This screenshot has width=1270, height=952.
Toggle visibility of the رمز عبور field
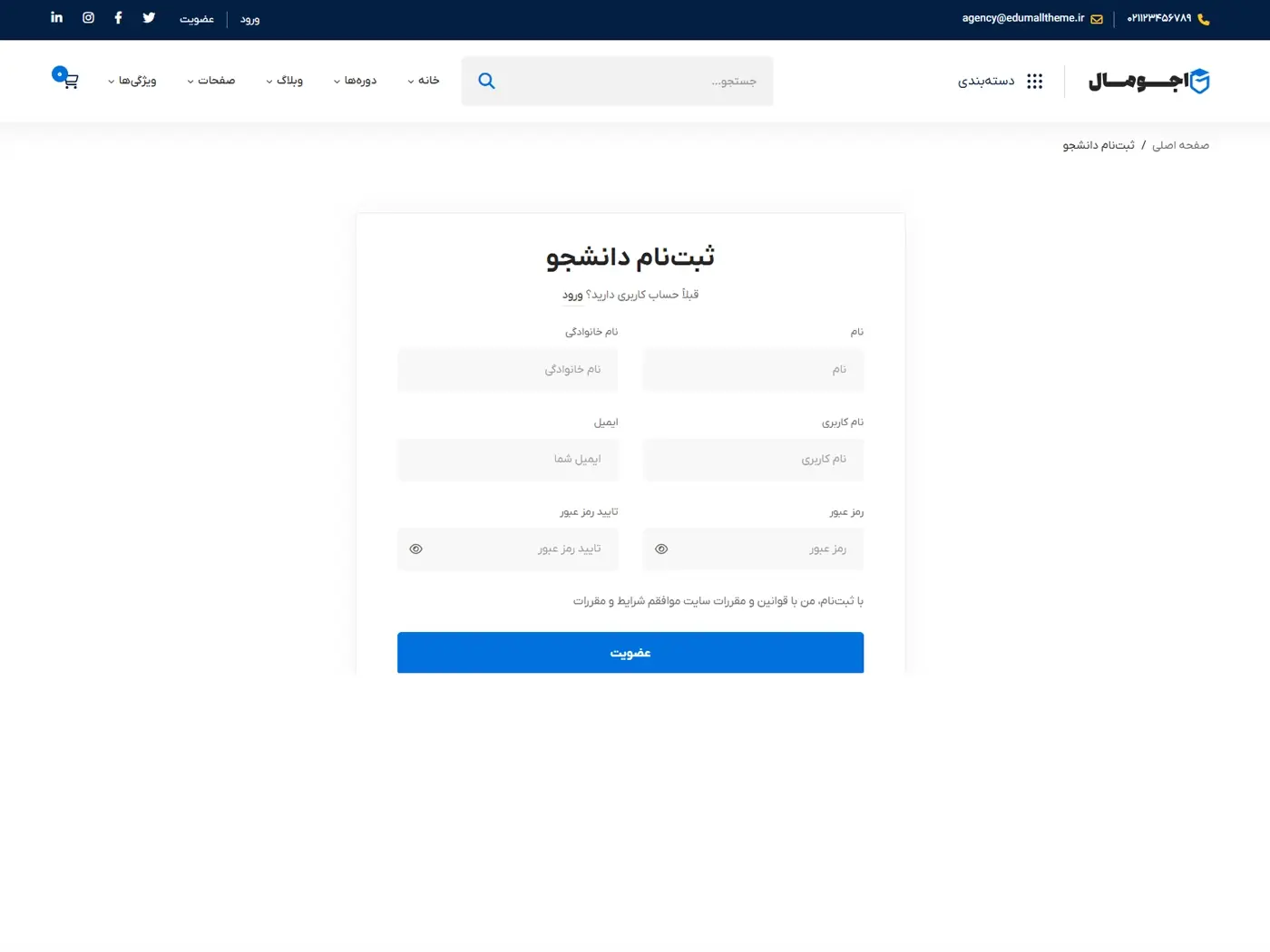(661, 549)
